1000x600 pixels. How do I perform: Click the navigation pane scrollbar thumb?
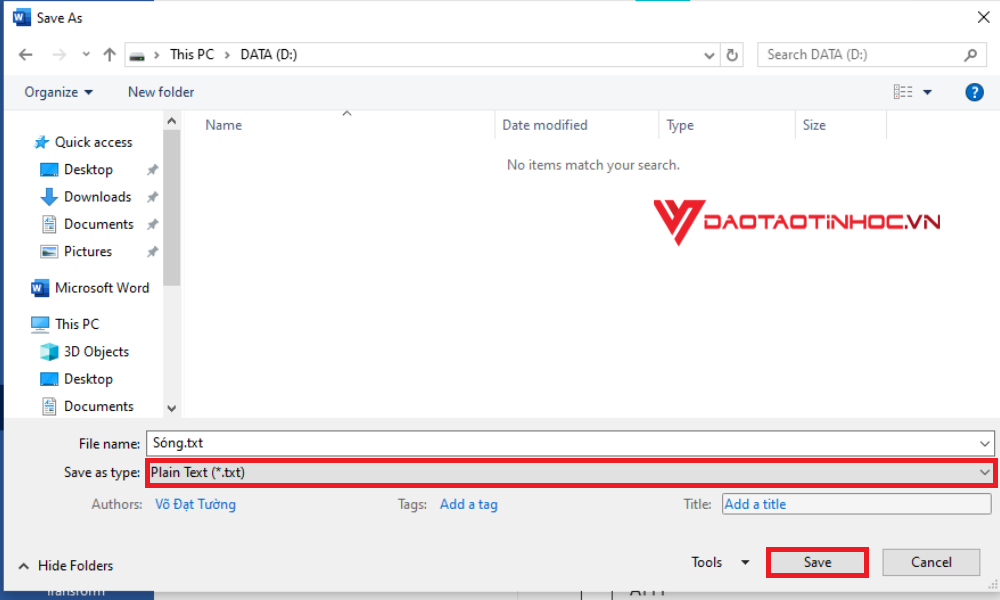click(x=172, y=208)
